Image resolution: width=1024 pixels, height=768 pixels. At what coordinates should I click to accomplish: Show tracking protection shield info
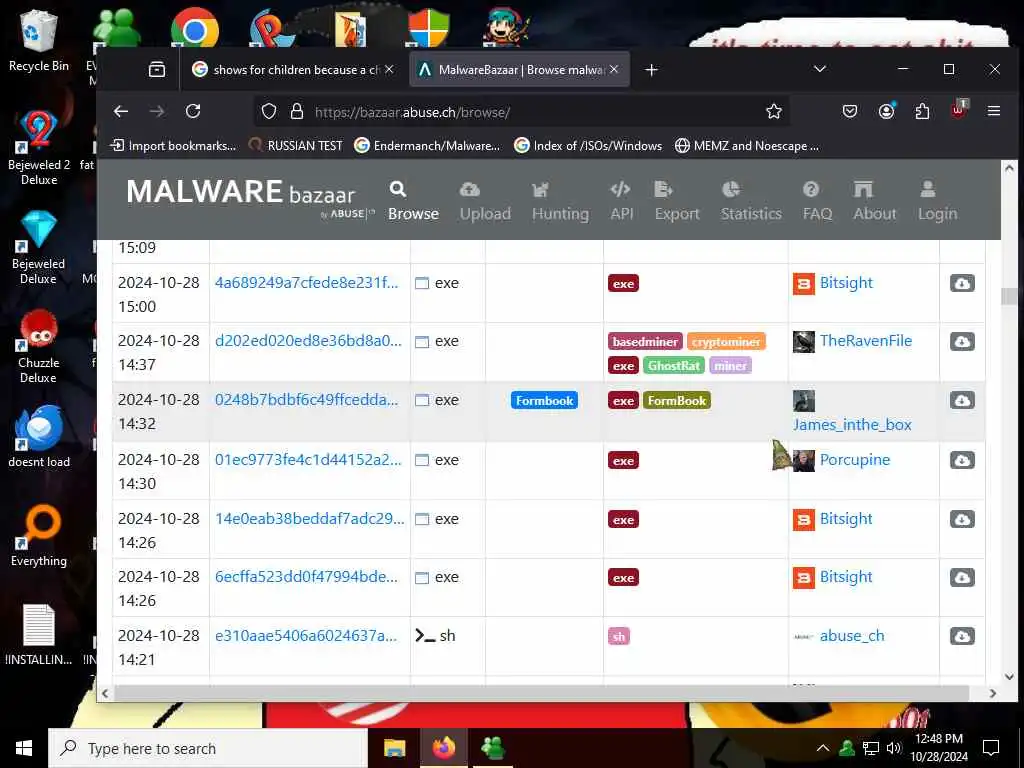click(x=269, y=112)
